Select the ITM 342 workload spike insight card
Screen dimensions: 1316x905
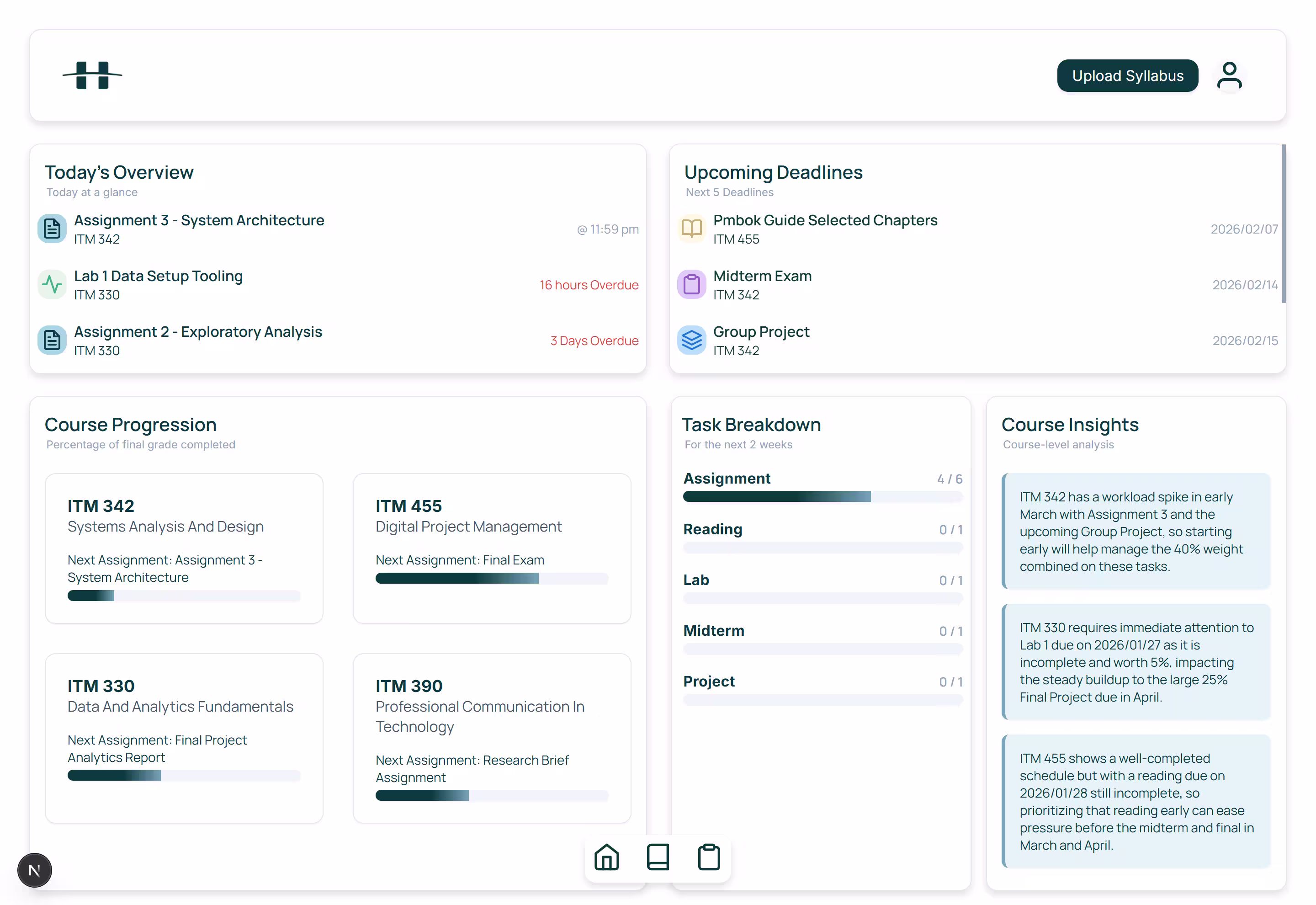pyautogui.click(x=1136, y=531)
